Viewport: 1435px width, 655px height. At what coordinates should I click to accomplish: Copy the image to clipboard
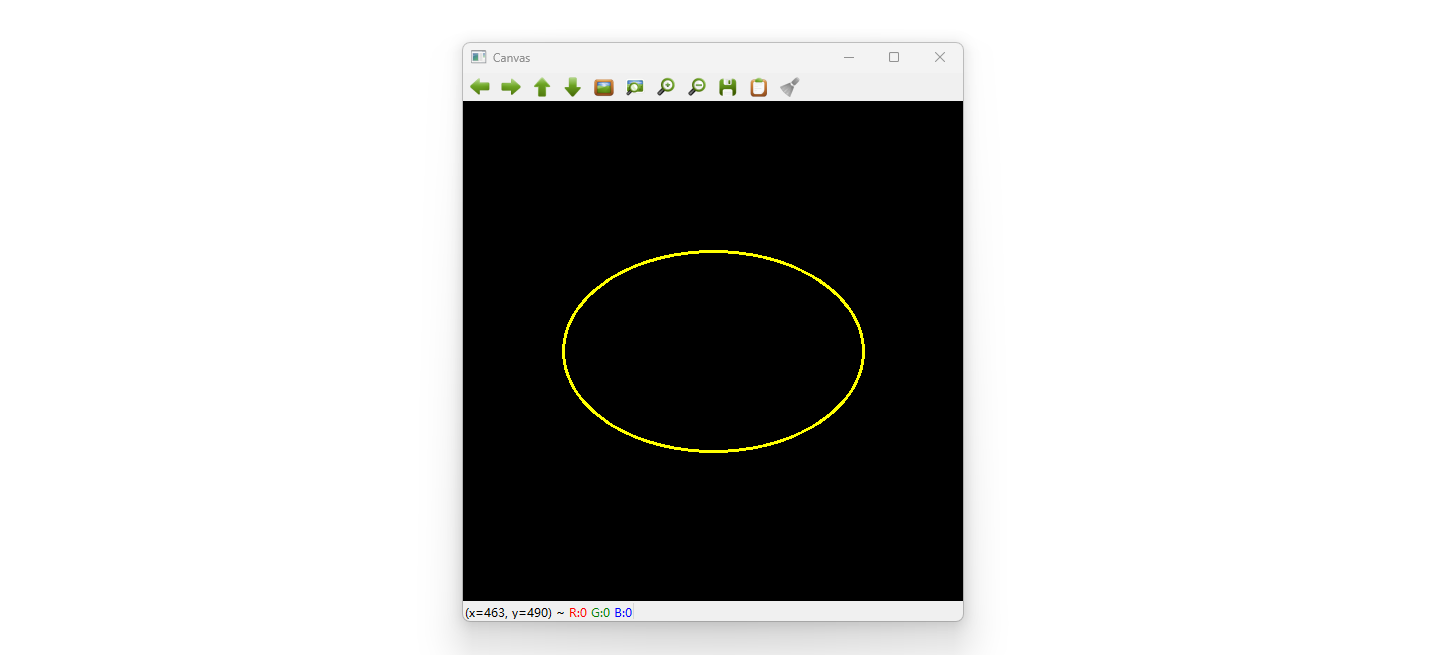pos(759,87)
